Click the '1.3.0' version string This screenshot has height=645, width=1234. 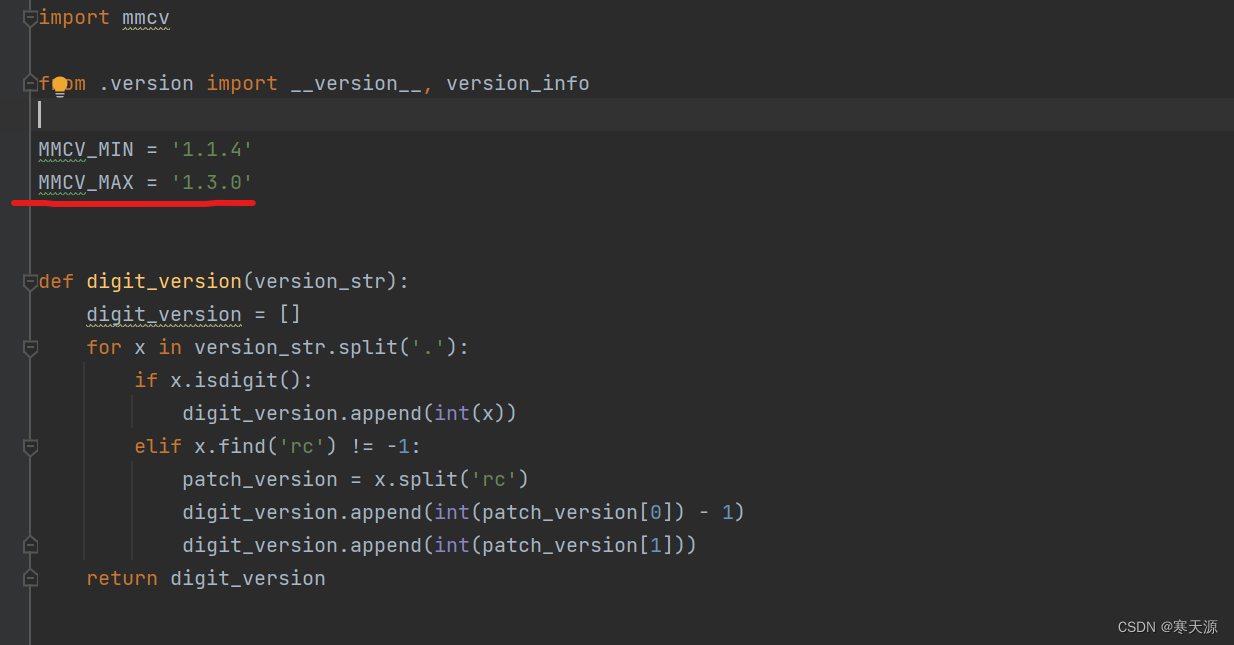coord(212,183)
